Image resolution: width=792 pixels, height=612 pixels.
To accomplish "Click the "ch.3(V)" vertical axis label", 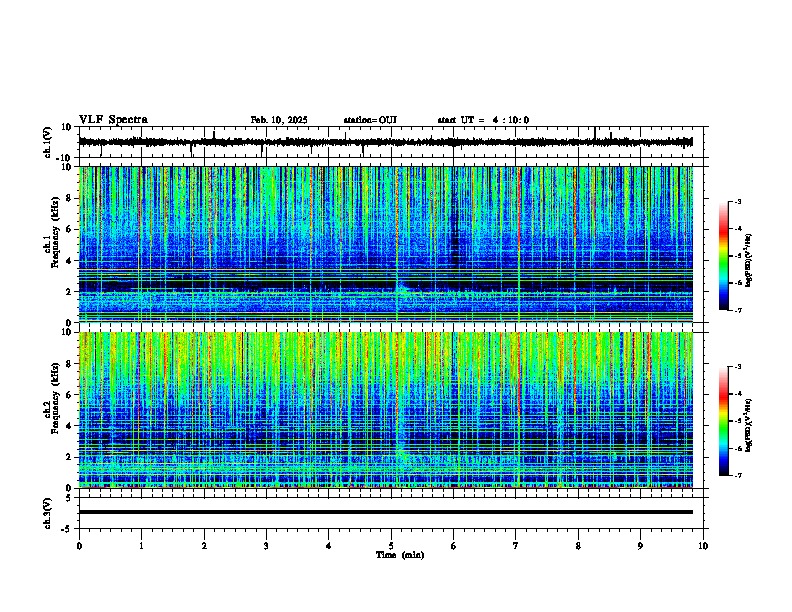I will click(x=48, y=514).
